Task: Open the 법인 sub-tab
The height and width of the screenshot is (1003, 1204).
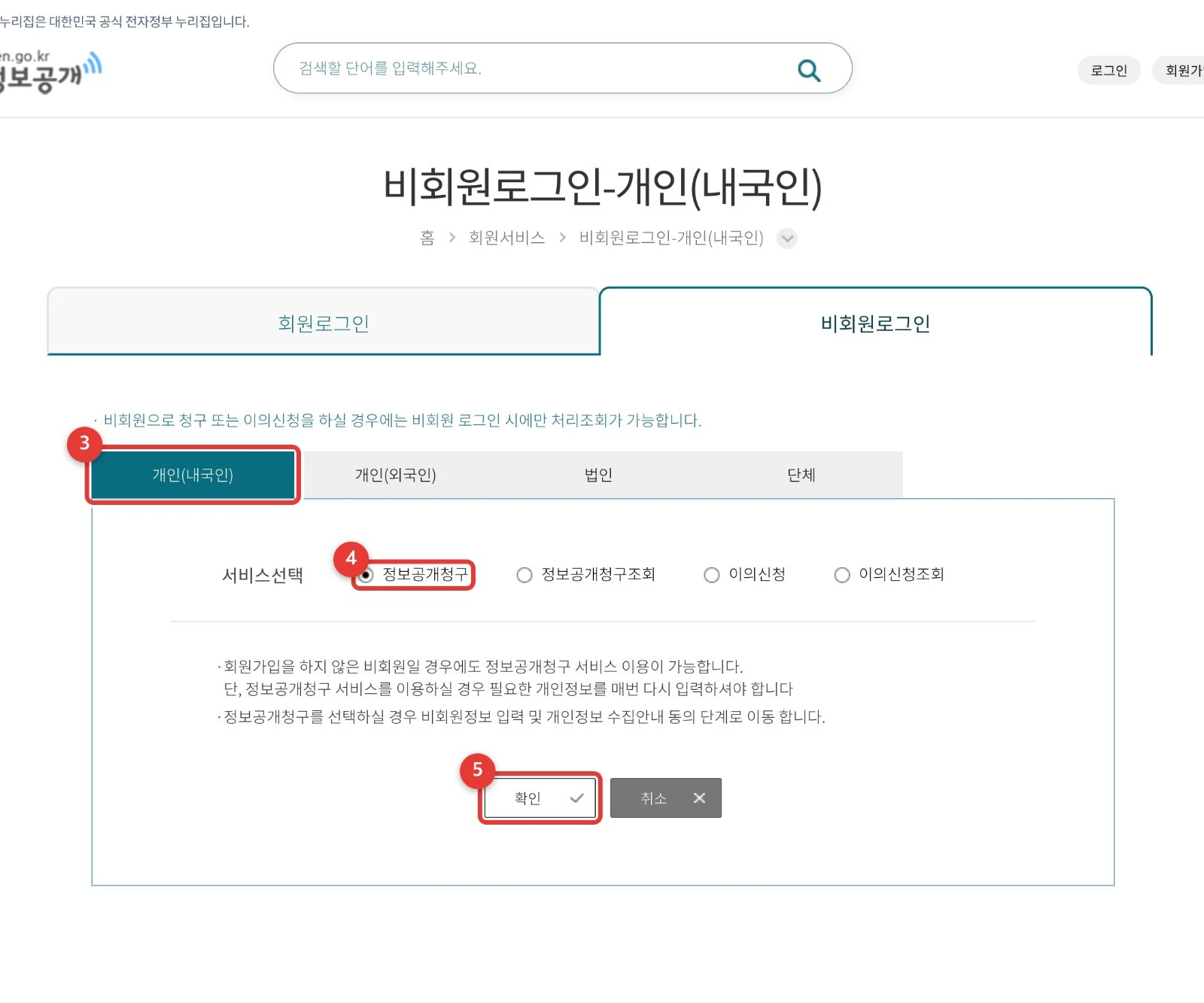Action: pos(599,475)
